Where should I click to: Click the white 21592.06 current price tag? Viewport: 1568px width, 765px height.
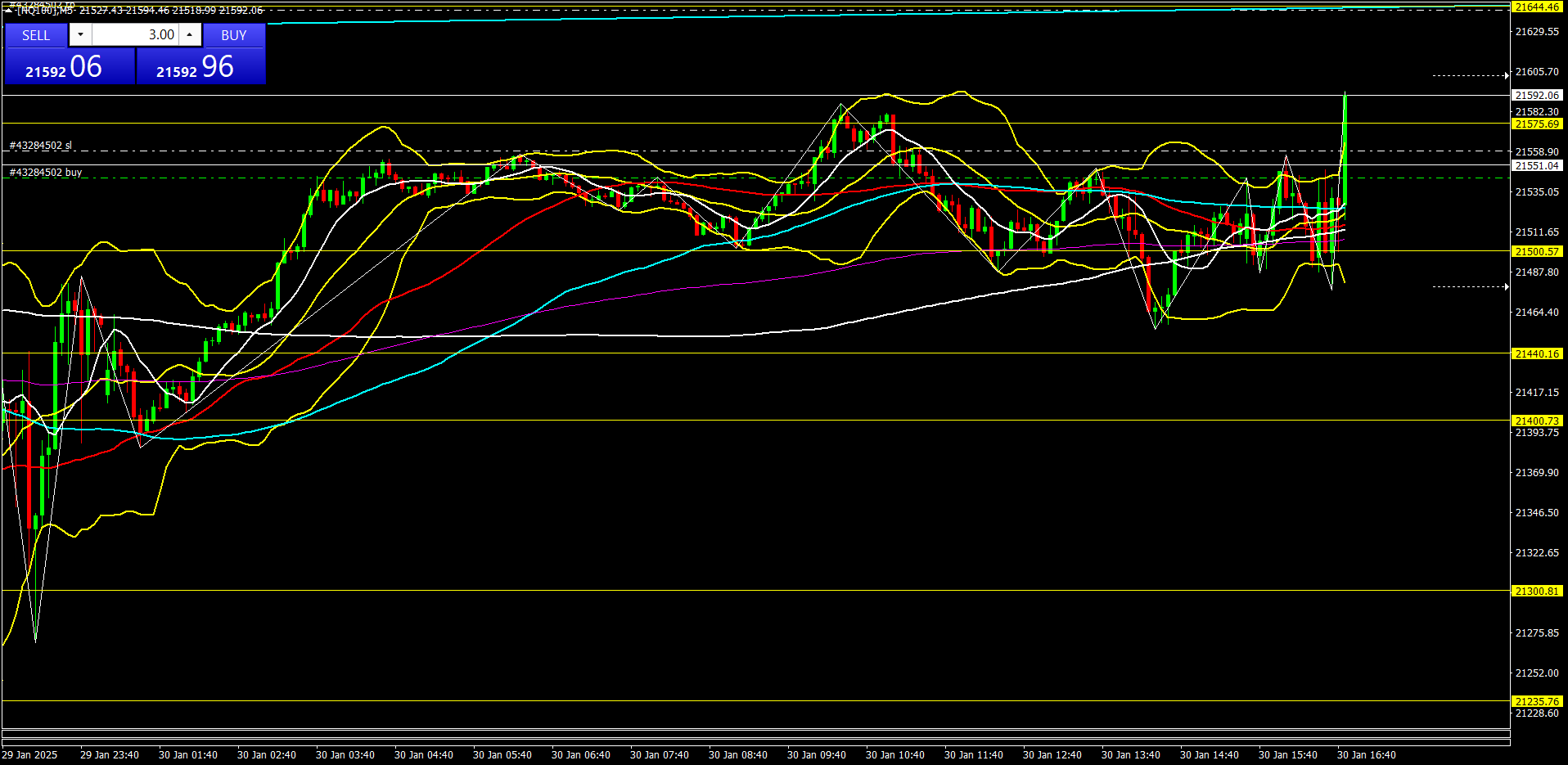click(x=1536, y=96)
